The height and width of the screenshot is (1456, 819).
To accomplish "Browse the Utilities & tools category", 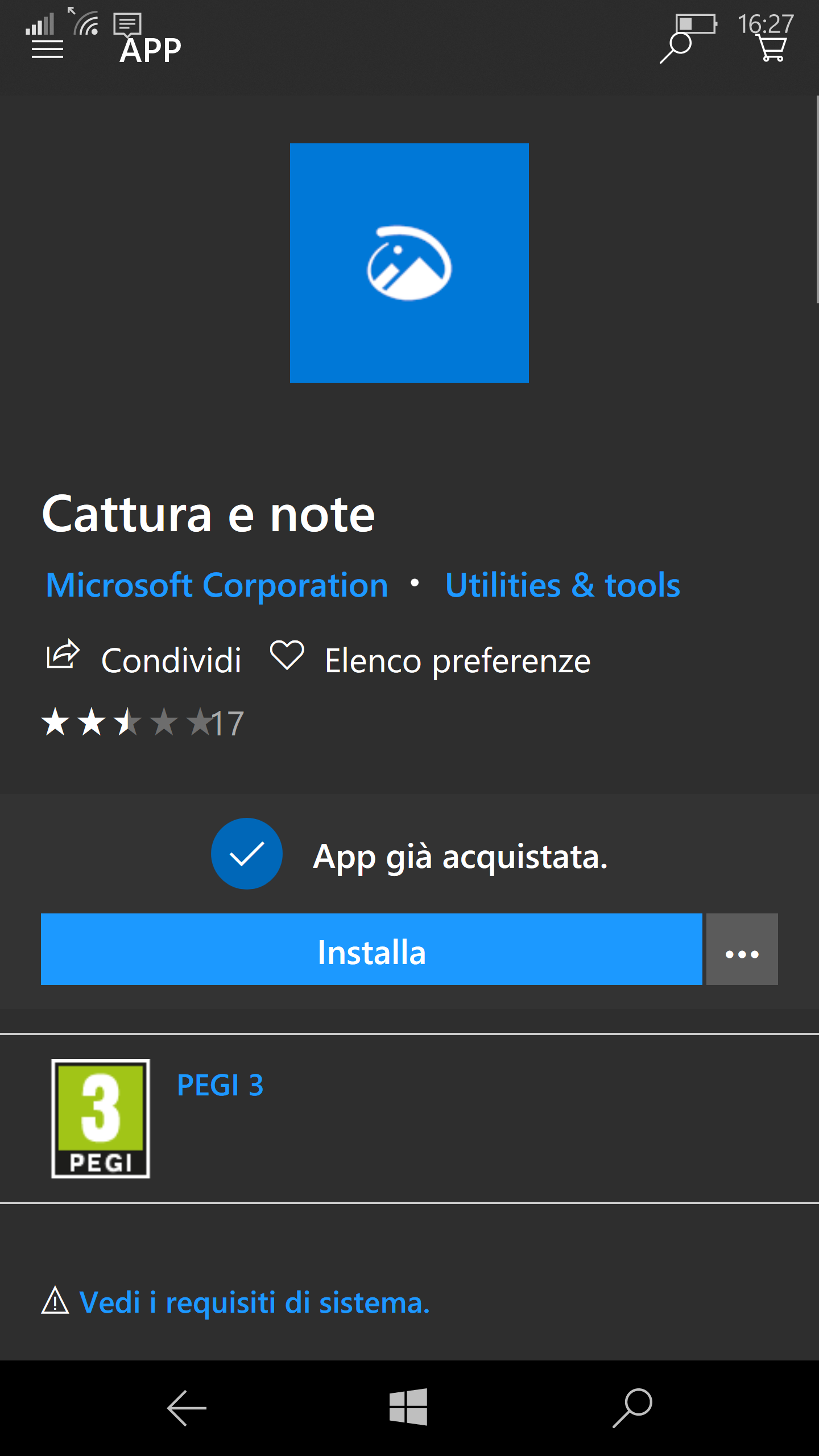I will click(x=562, y=585).
